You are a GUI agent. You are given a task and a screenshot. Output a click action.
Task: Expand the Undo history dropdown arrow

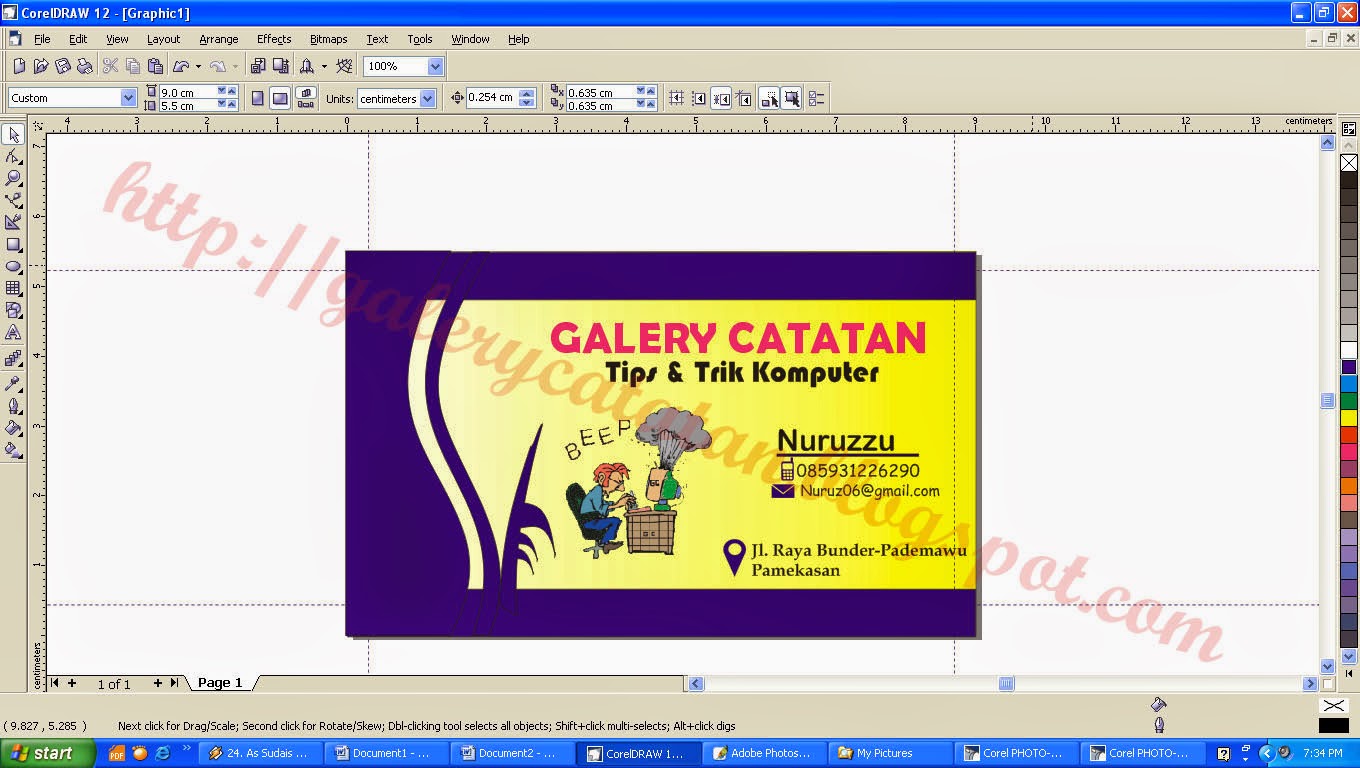[x=198, y=66]
